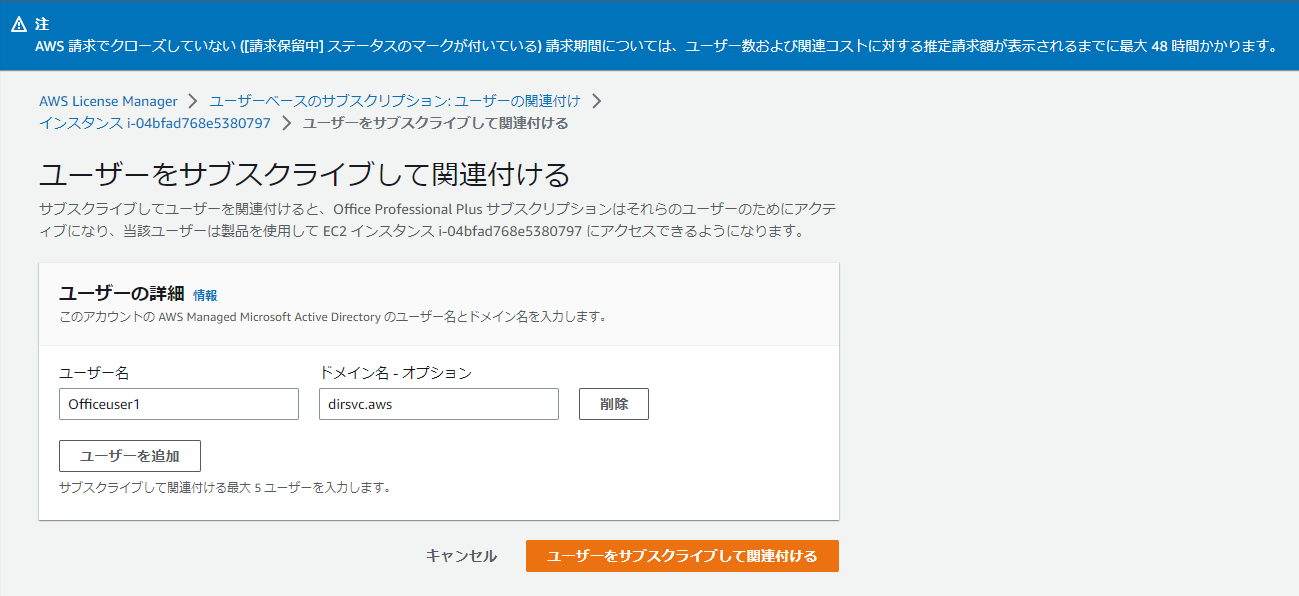Focus the ドメイン名 field containing dirsvc.aws

[x=438, y=404]
